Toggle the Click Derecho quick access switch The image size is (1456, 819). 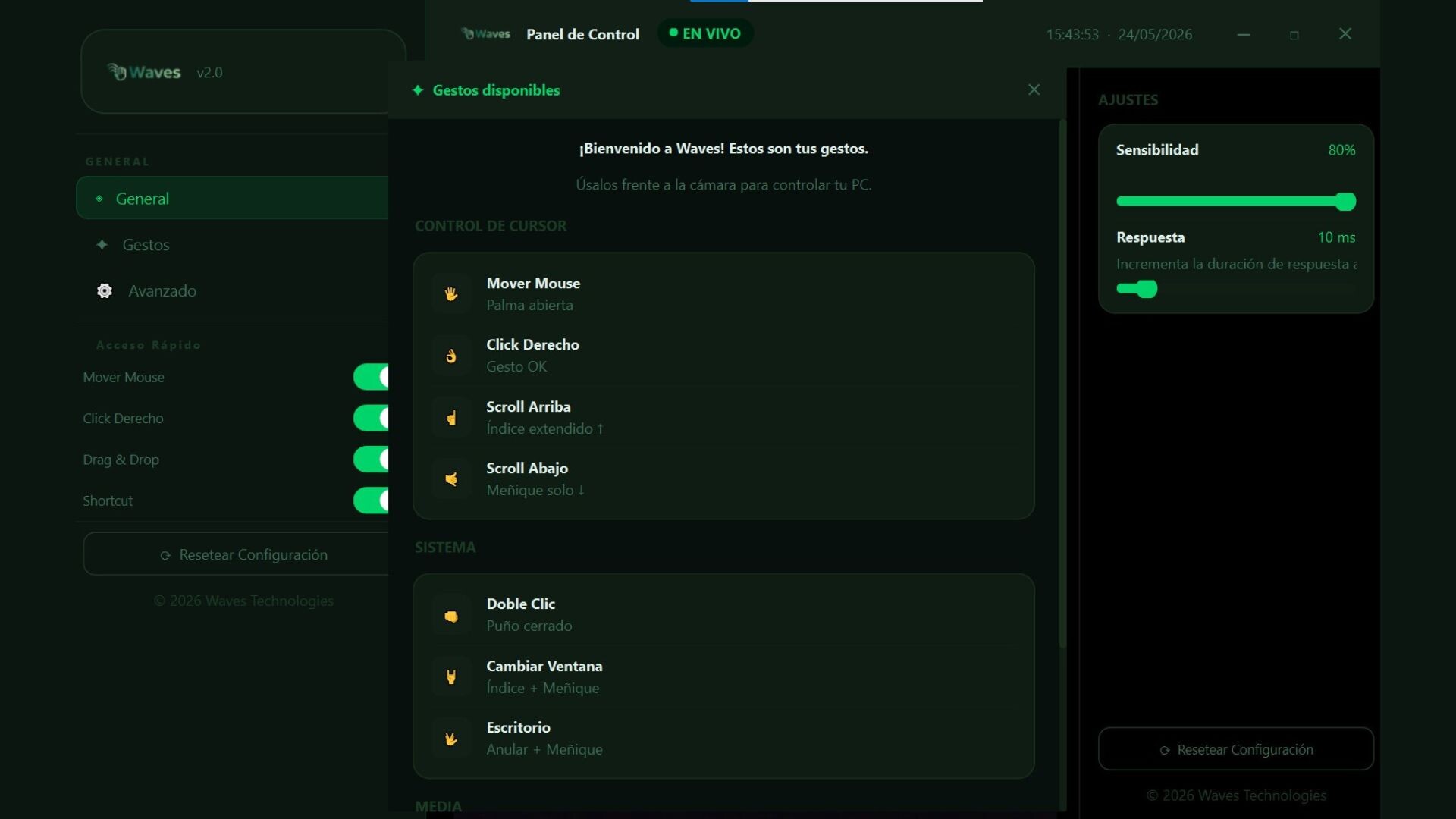371,418
